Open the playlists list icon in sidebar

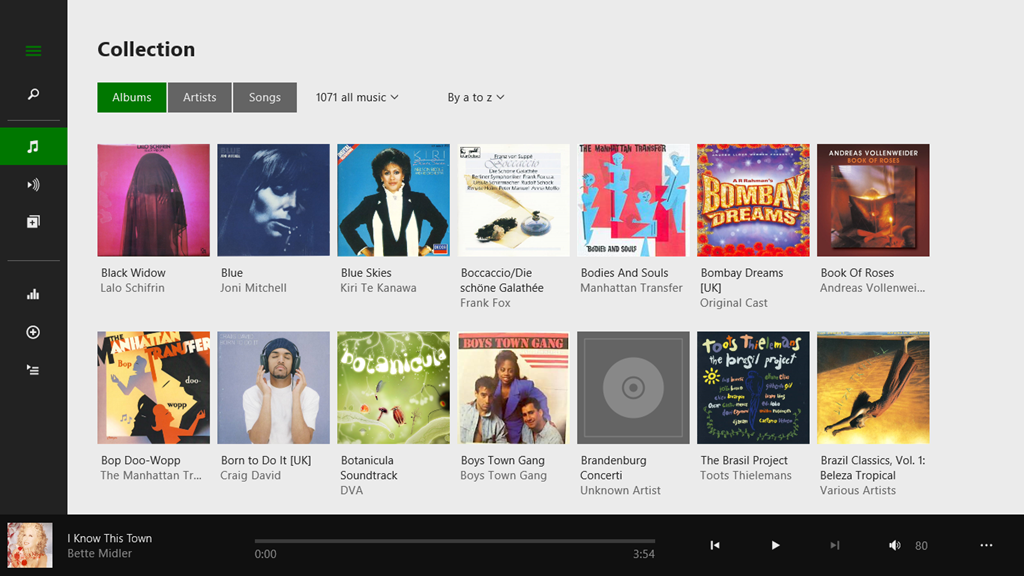(x=33, y=370)
